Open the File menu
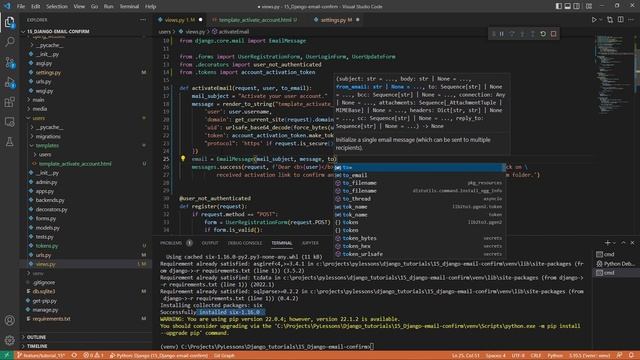The height and width of the screenshot is (360, 640). coord(21,7)
